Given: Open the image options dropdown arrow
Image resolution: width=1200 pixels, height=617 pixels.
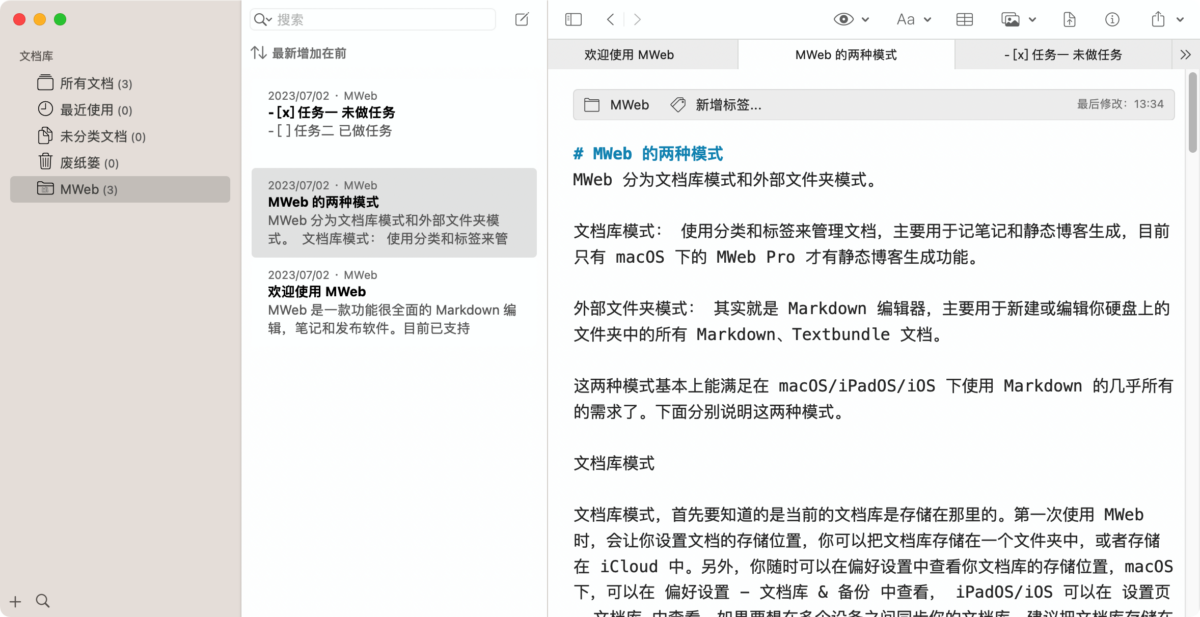Looking at the screenshot, I should click(1032, 19).
